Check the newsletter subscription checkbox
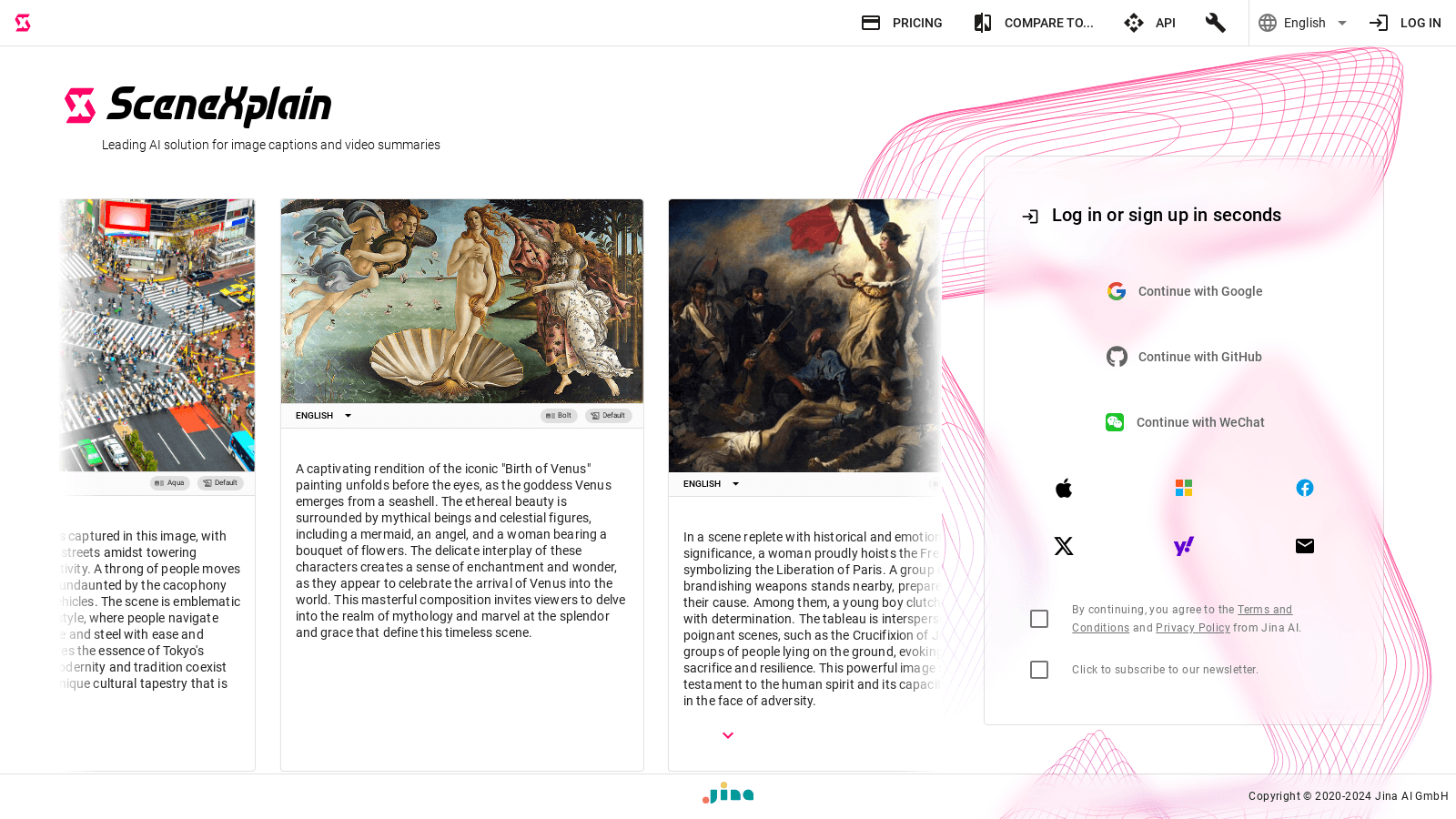The height and width of the screenshot is (819, 1456). (x=1039, y=670)
